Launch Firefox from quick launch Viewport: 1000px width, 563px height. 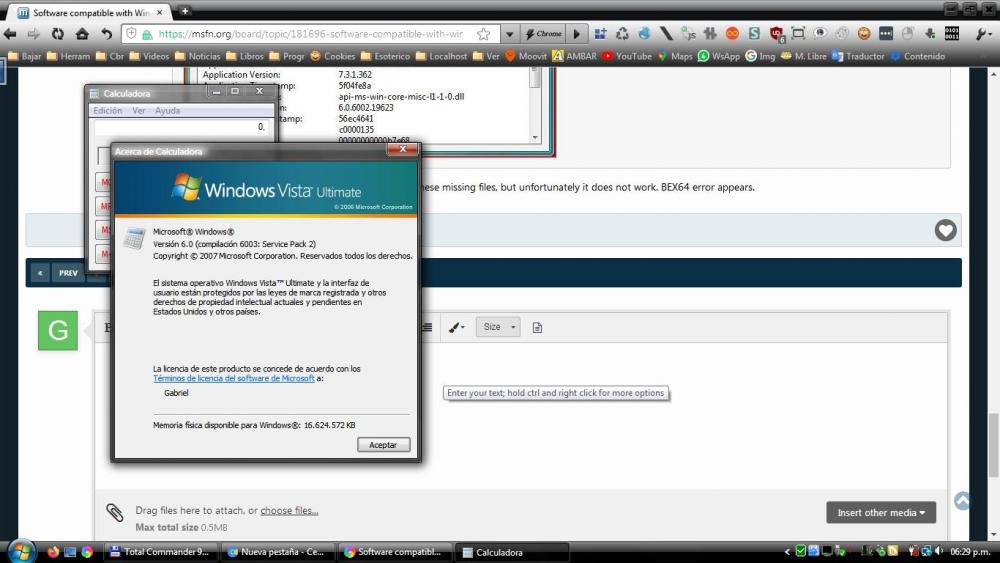(x=53, y=552)
